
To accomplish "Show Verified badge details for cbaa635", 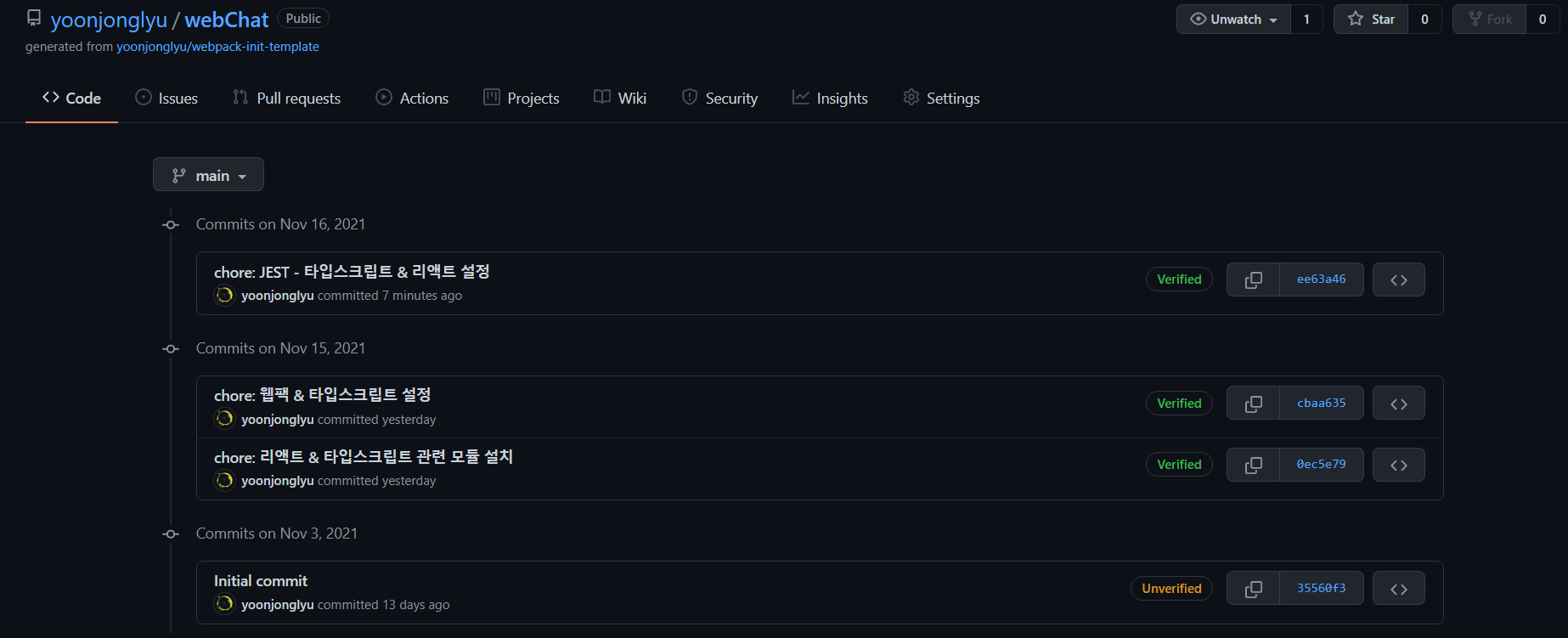I will (1179, 404).
